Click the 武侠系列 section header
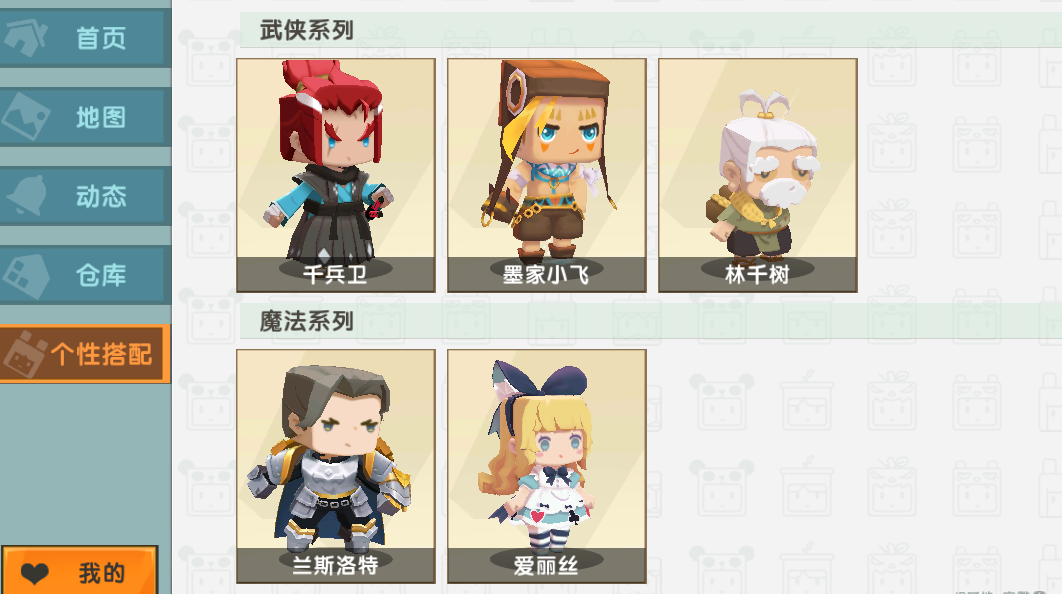Viewport: 1062px width, 594px height. pos(307,30)
